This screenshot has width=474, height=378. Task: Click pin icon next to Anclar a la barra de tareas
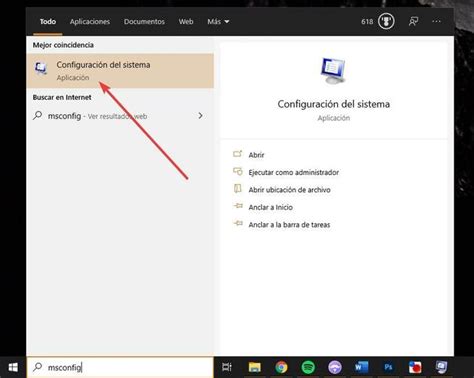238,223
